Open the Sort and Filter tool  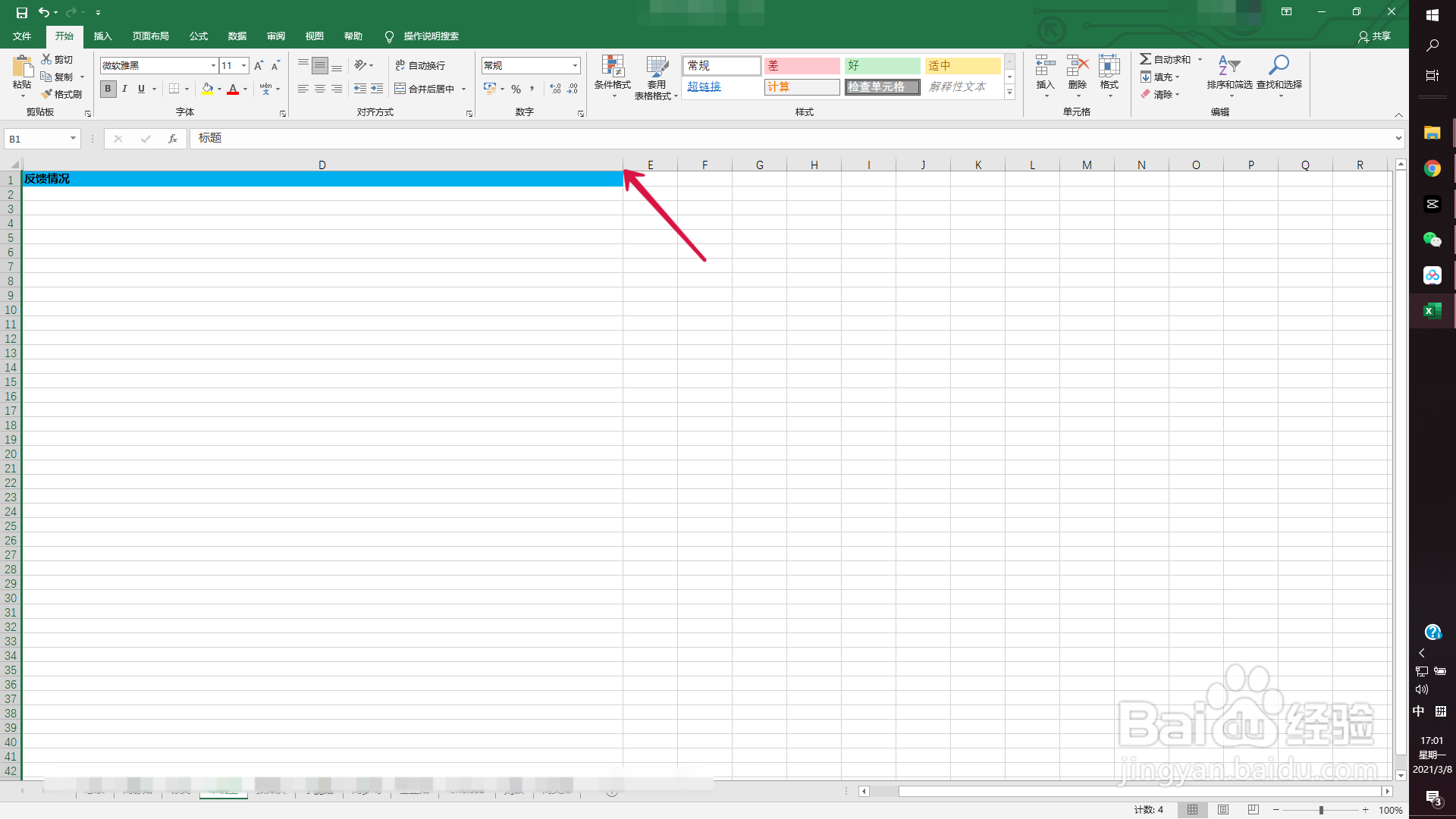pos(1228,74)
